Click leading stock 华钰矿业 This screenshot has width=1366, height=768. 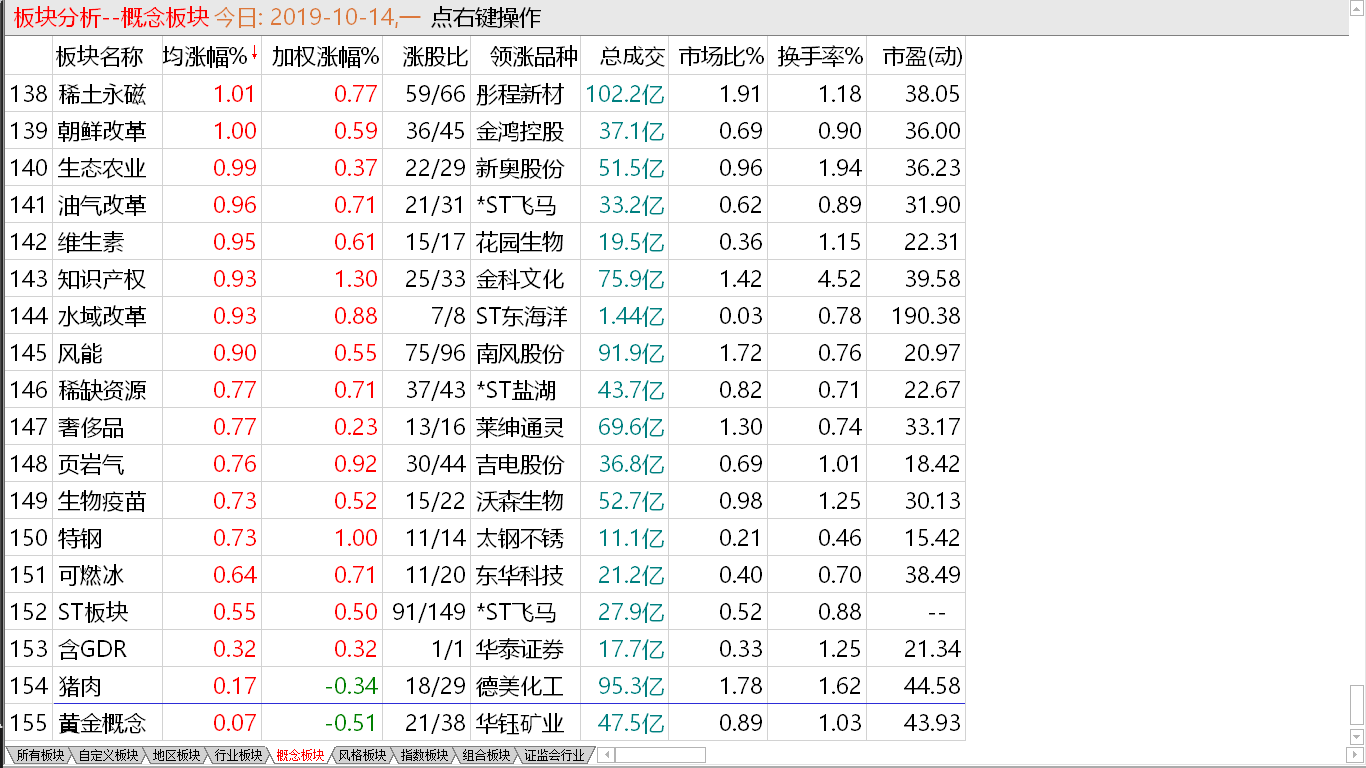pos(520,722)
